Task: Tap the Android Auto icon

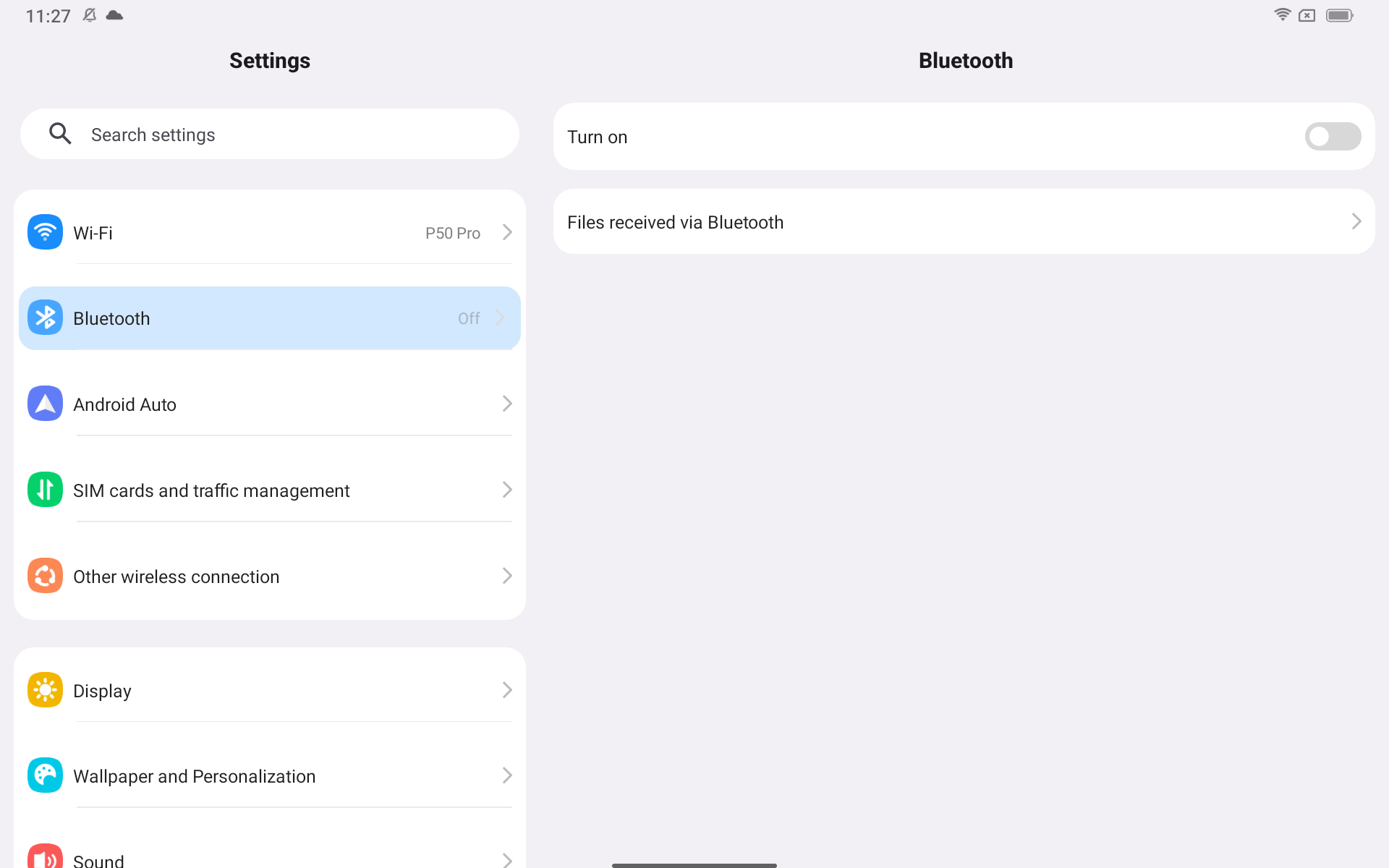Action: pyautogui.click(x=45, y=404)
